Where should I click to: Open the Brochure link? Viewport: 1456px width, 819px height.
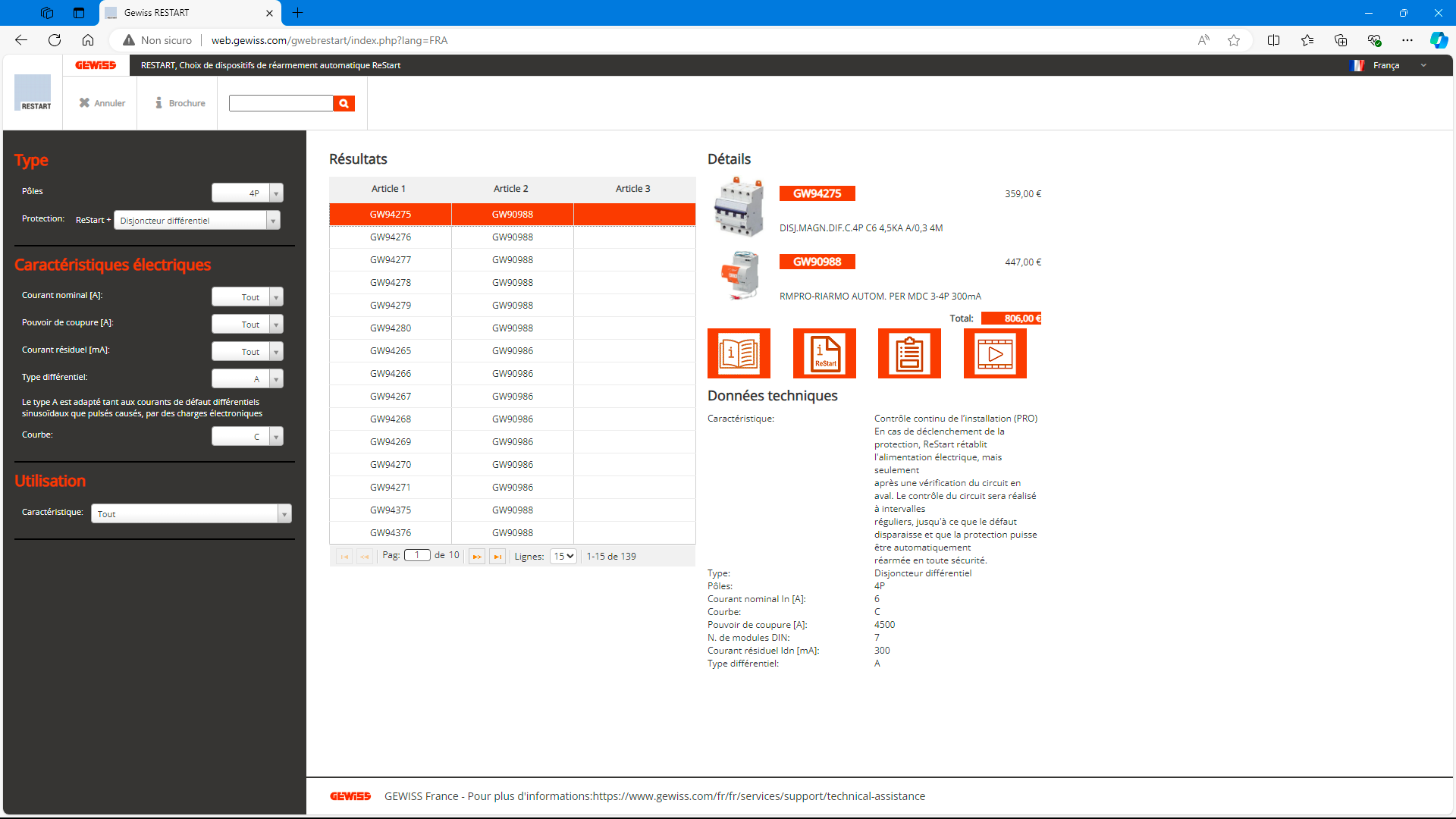click(180, 103)
